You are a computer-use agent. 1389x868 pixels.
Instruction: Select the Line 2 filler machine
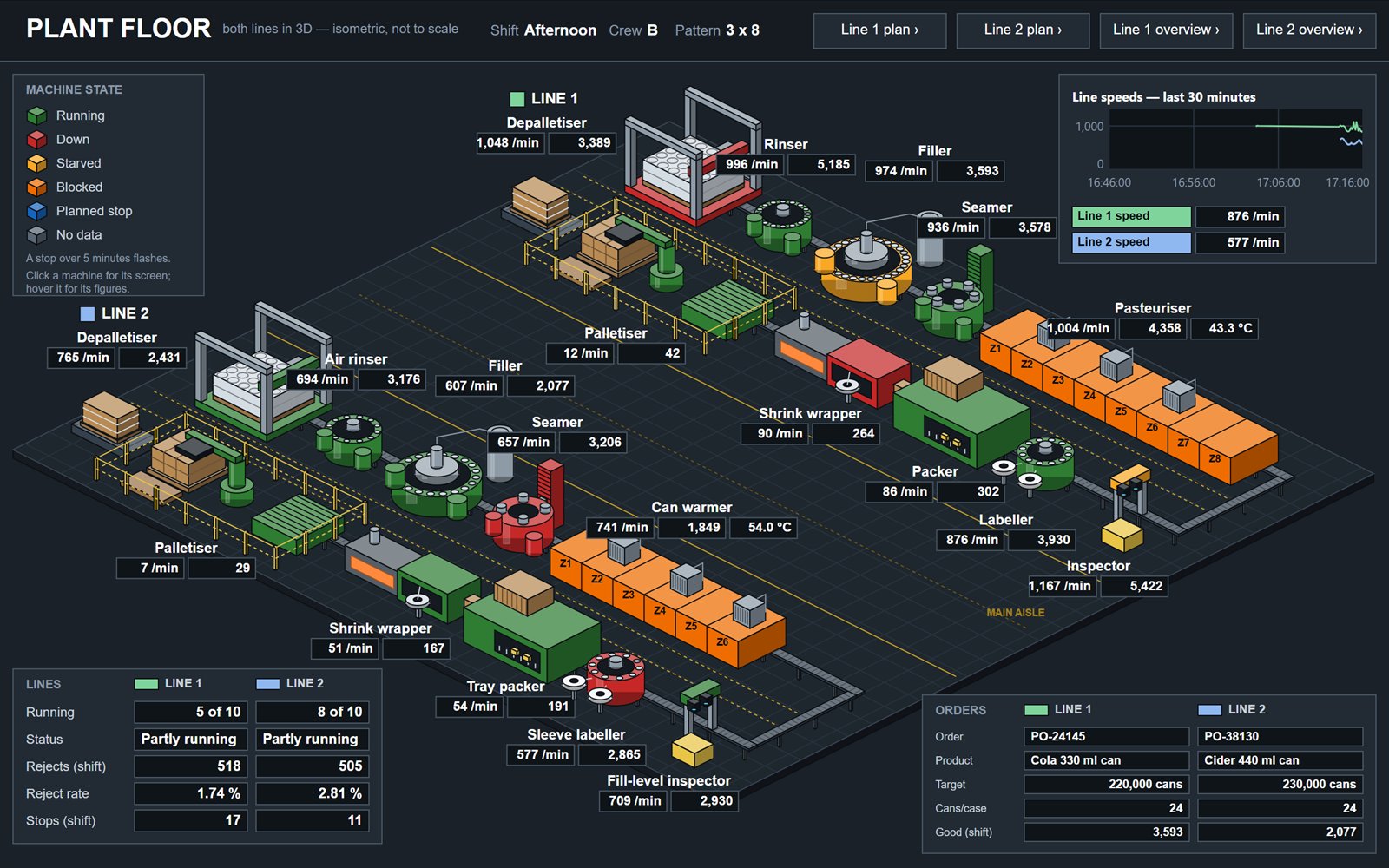click(x=434, y=482)
